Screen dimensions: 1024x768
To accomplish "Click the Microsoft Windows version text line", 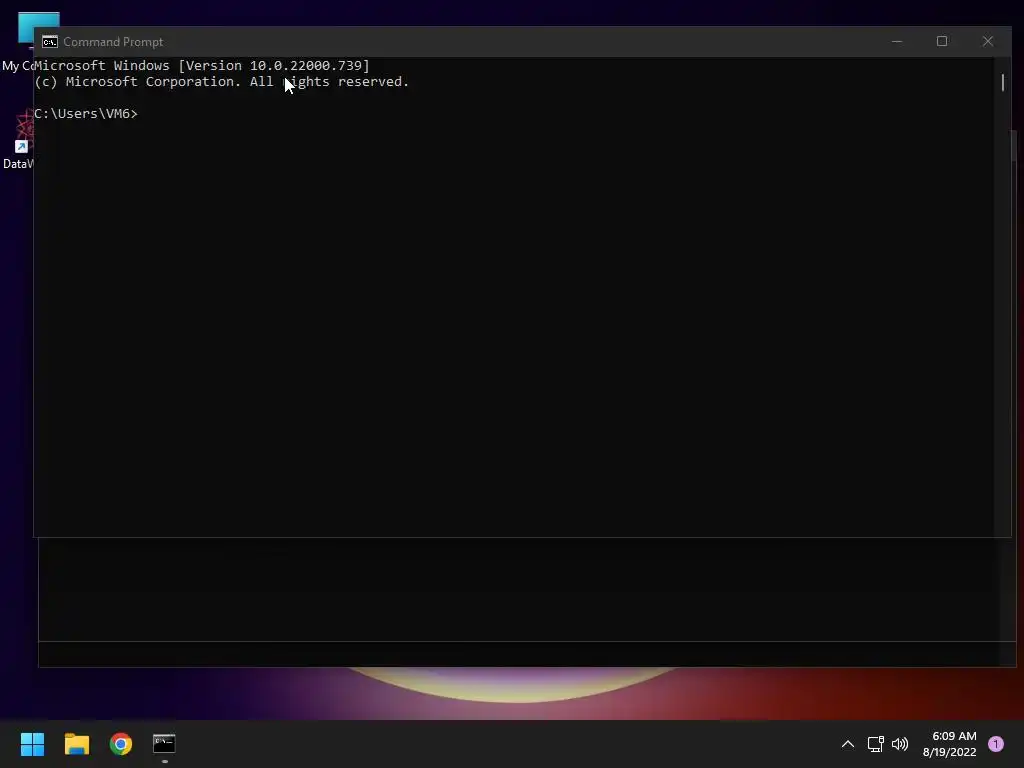I will (202, 65).
